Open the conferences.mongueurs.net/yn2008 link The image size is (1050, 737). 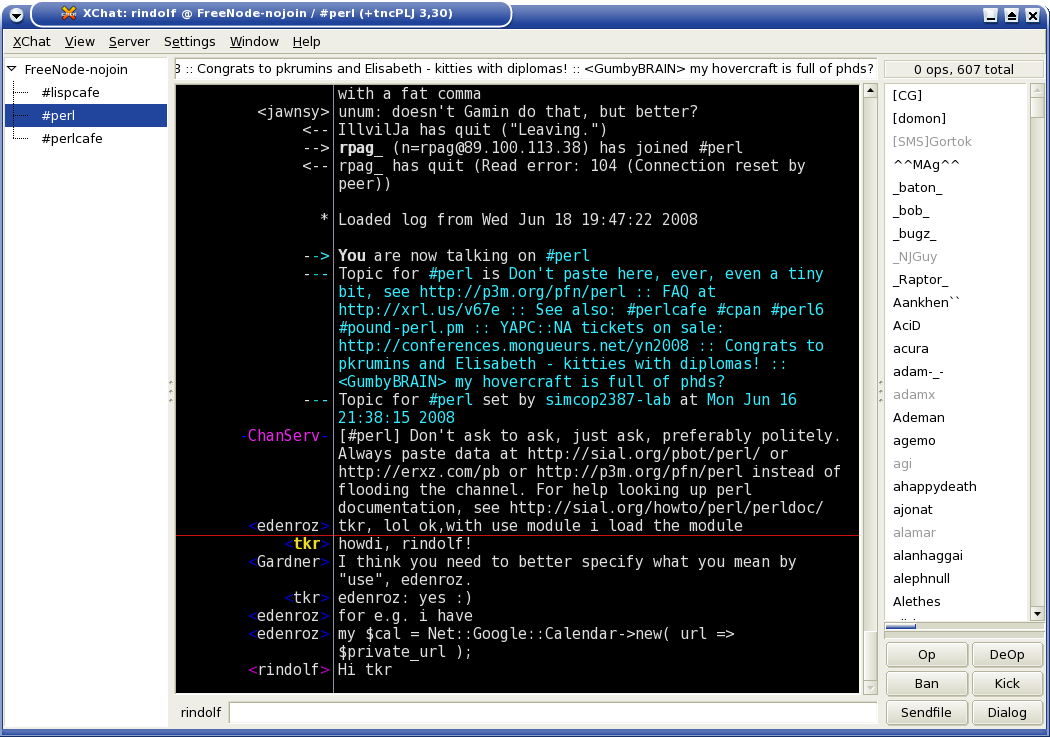pos(513,346)
